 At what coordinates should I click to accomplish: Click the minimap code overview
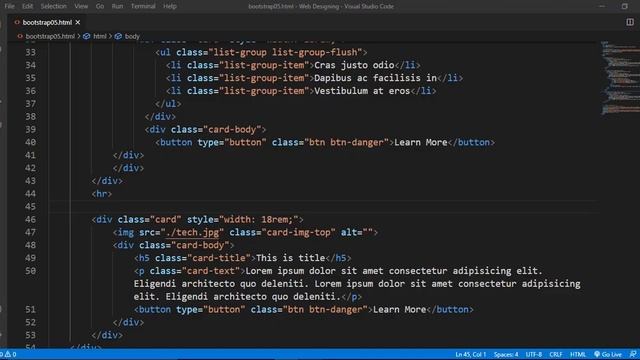coord(620,78)
